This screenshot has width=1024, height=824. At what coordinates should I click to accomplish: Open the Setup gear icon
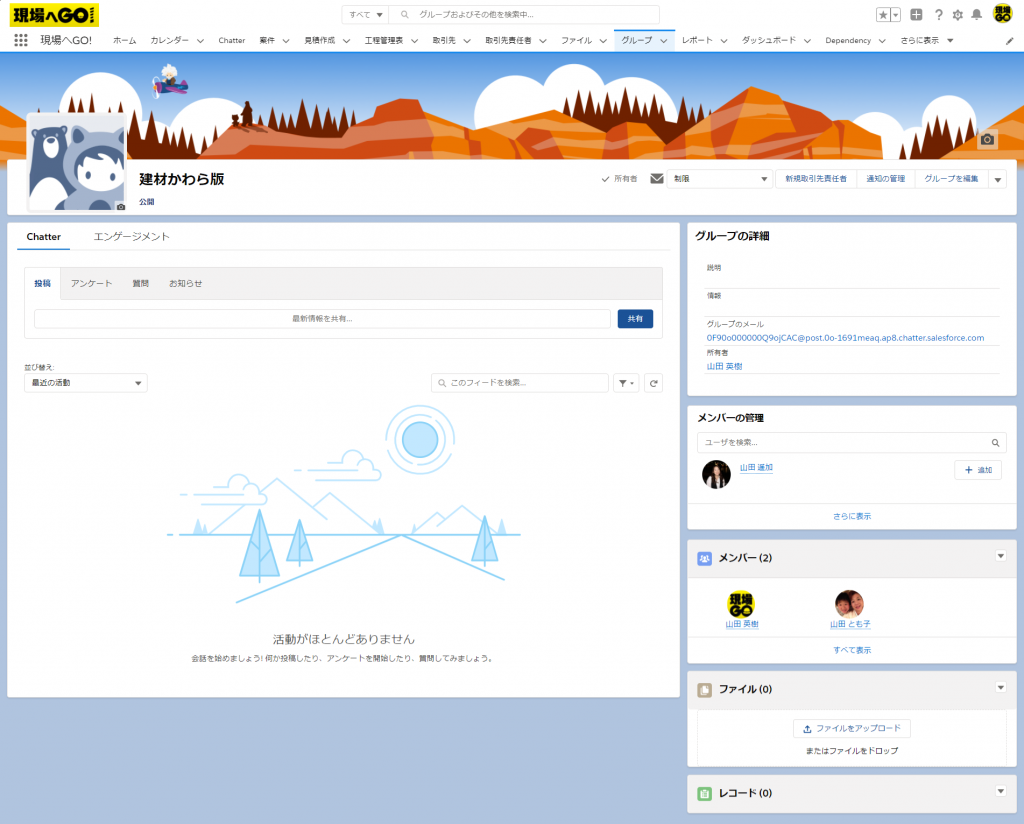click(x=959, y=14)
